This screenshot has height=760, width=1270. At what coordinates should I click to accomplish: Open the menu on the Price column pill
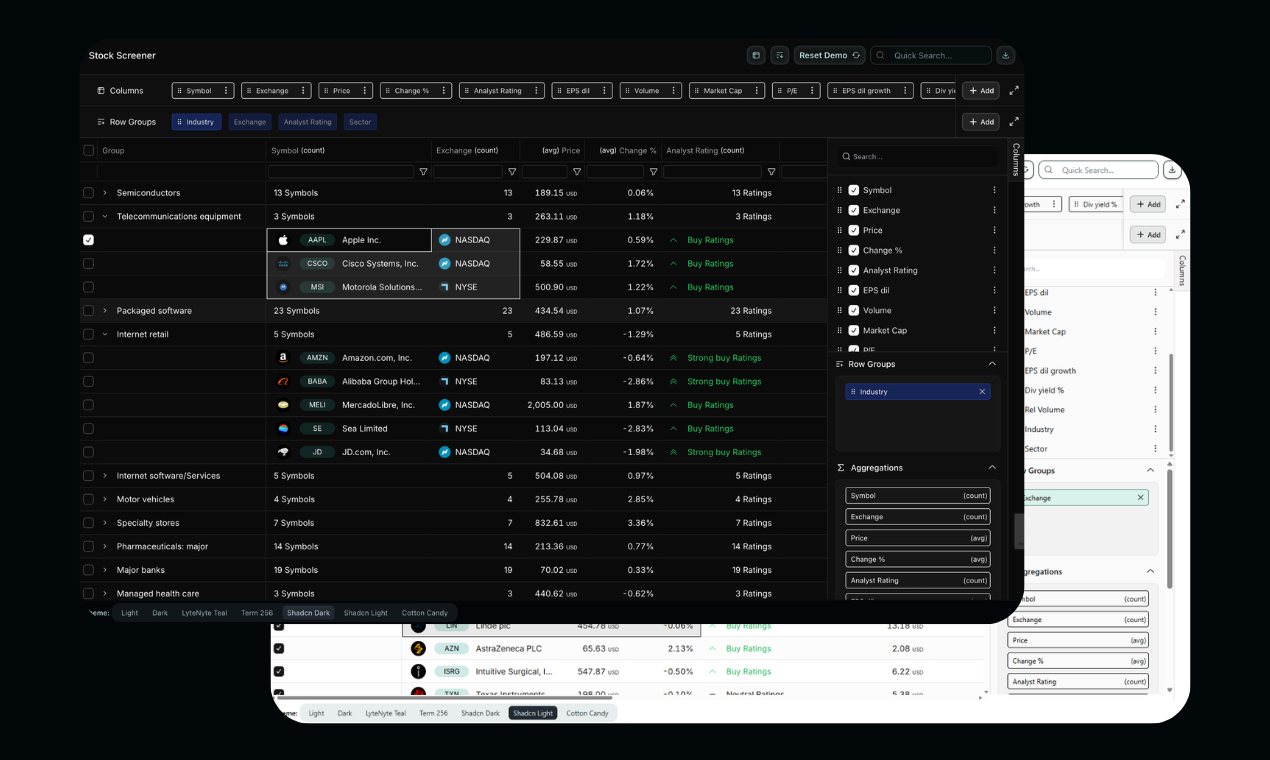click(365, 90)
